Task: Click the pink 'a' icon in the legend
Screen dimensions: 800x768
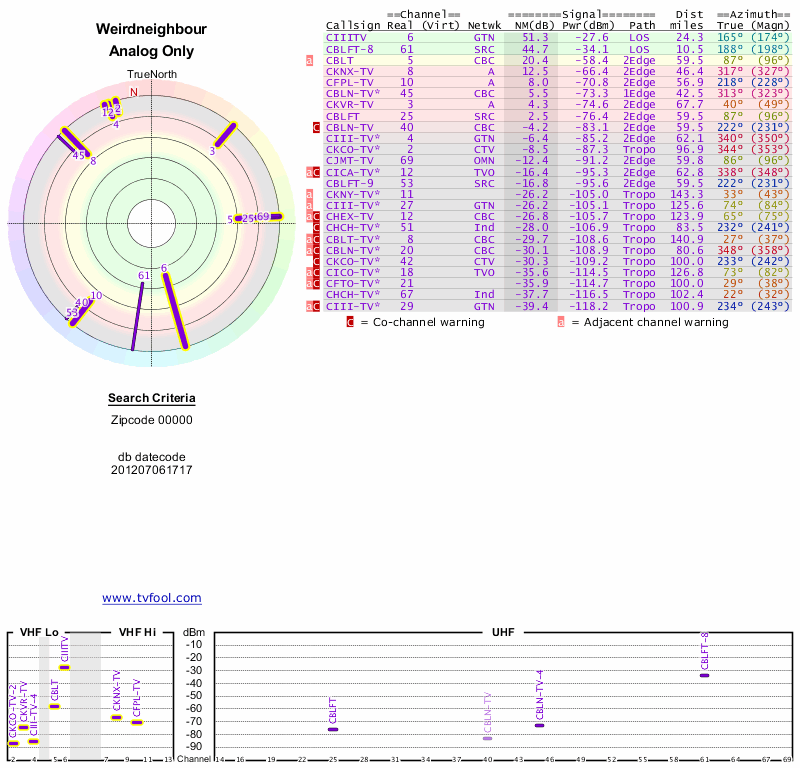Action: click(561, 322)
